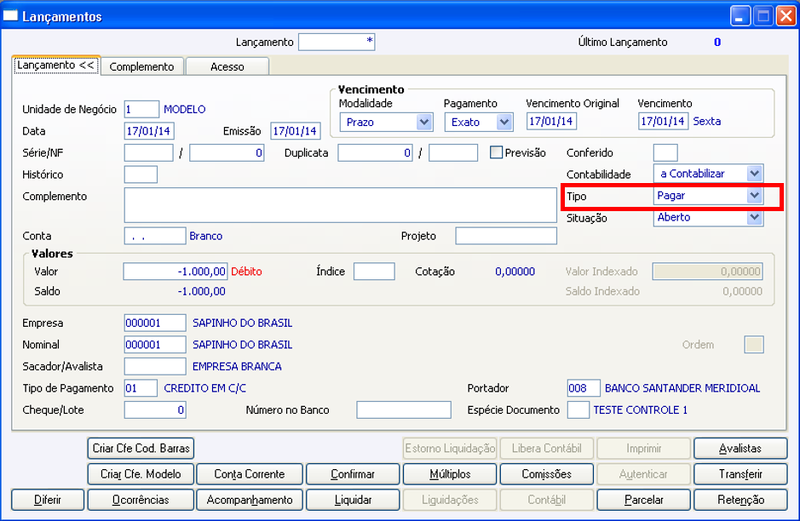
Task: Minimize the Lançamentos window
Action: (x=740, y=16)
